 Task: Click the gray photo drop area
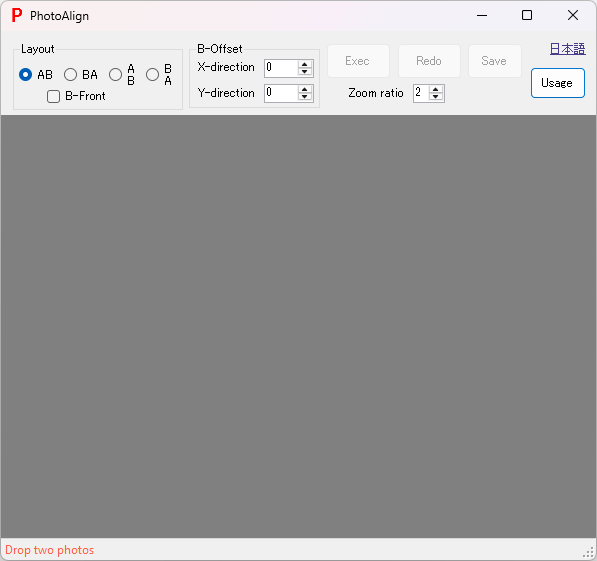coord(298,326)
